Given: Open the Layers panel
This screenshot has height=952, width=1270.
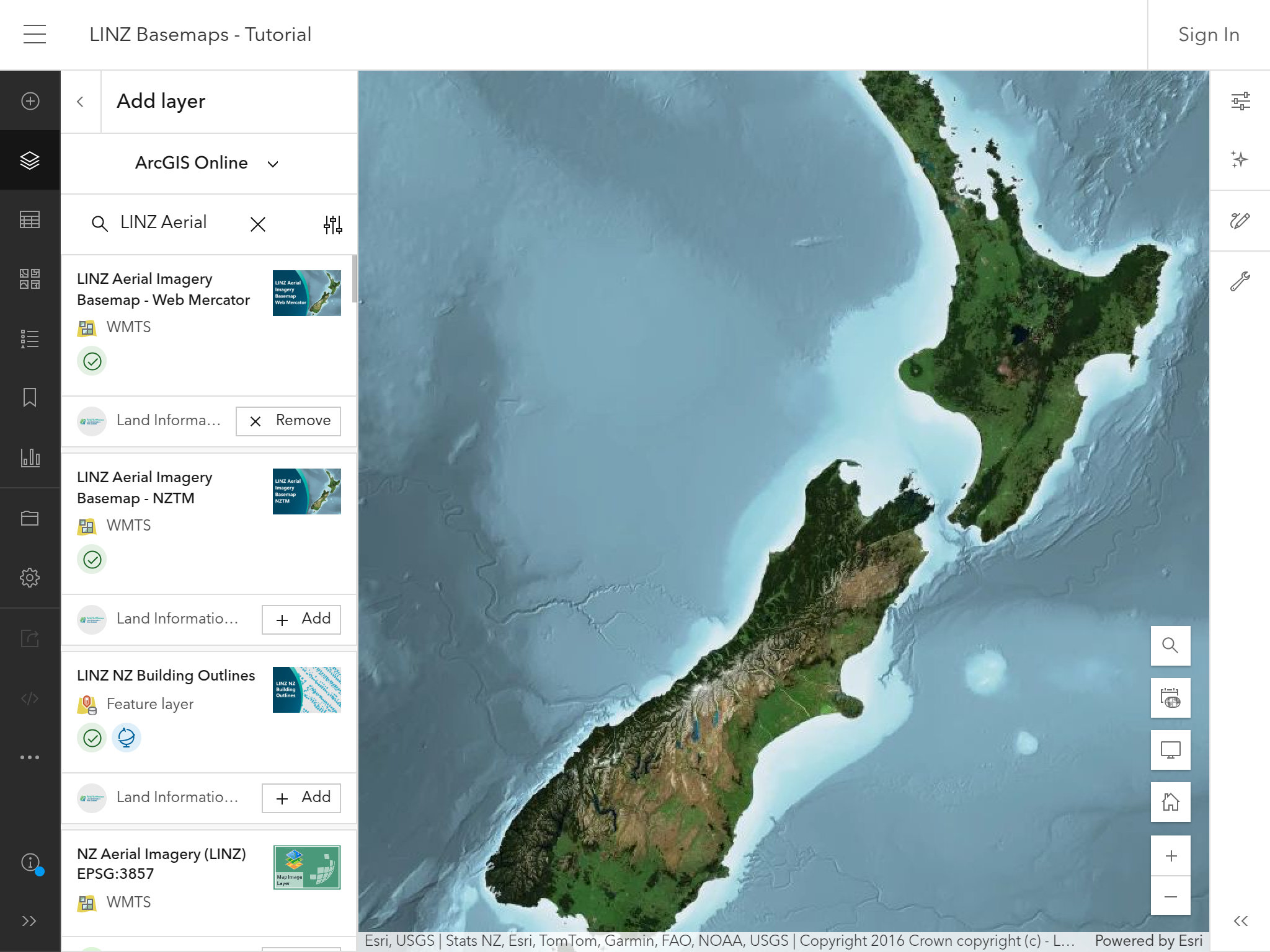Looking at the screenshot, I should point(30,161).
